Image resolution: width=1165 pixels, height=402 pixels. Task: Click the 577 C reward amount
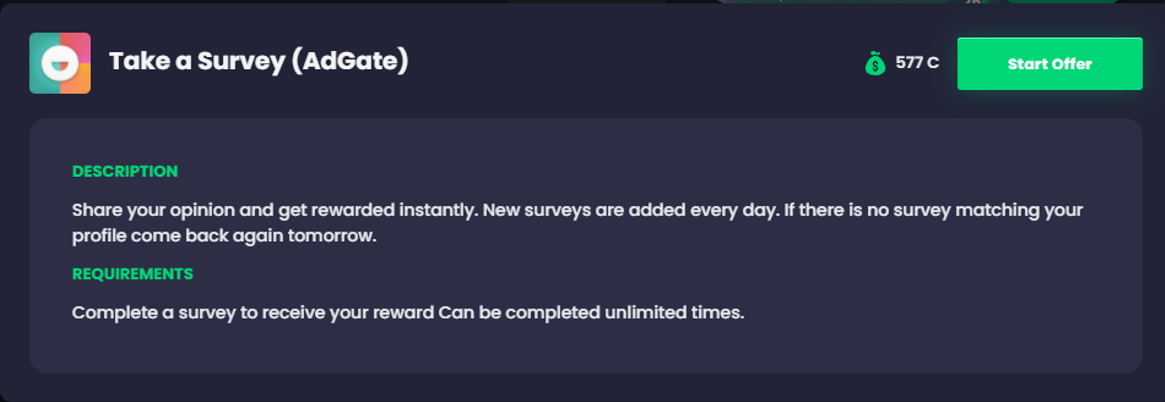coord(917,63)
